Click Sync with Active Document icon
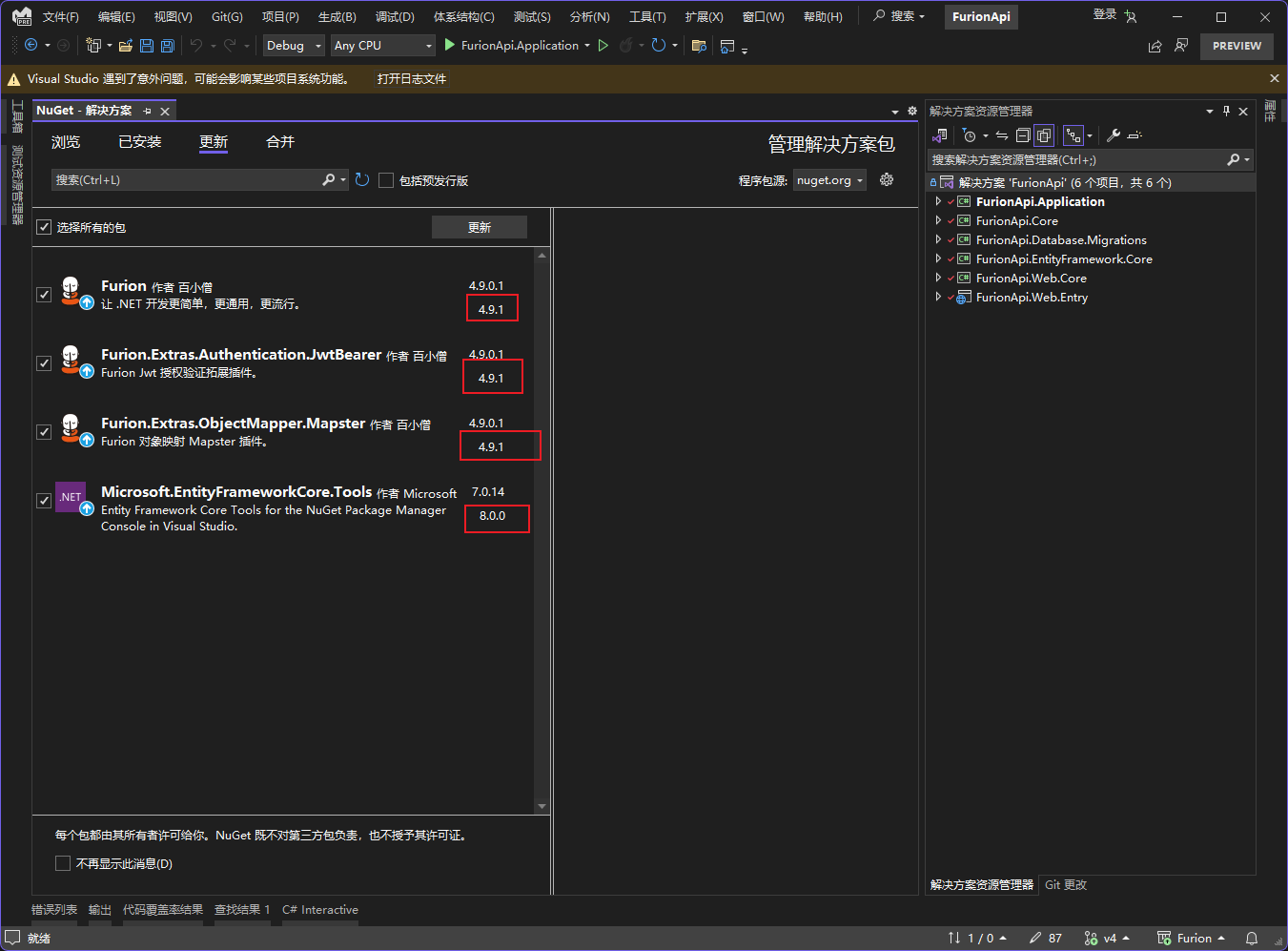Image resolution: width=1288 pixels, height=951 pixels. point(1002,135)
